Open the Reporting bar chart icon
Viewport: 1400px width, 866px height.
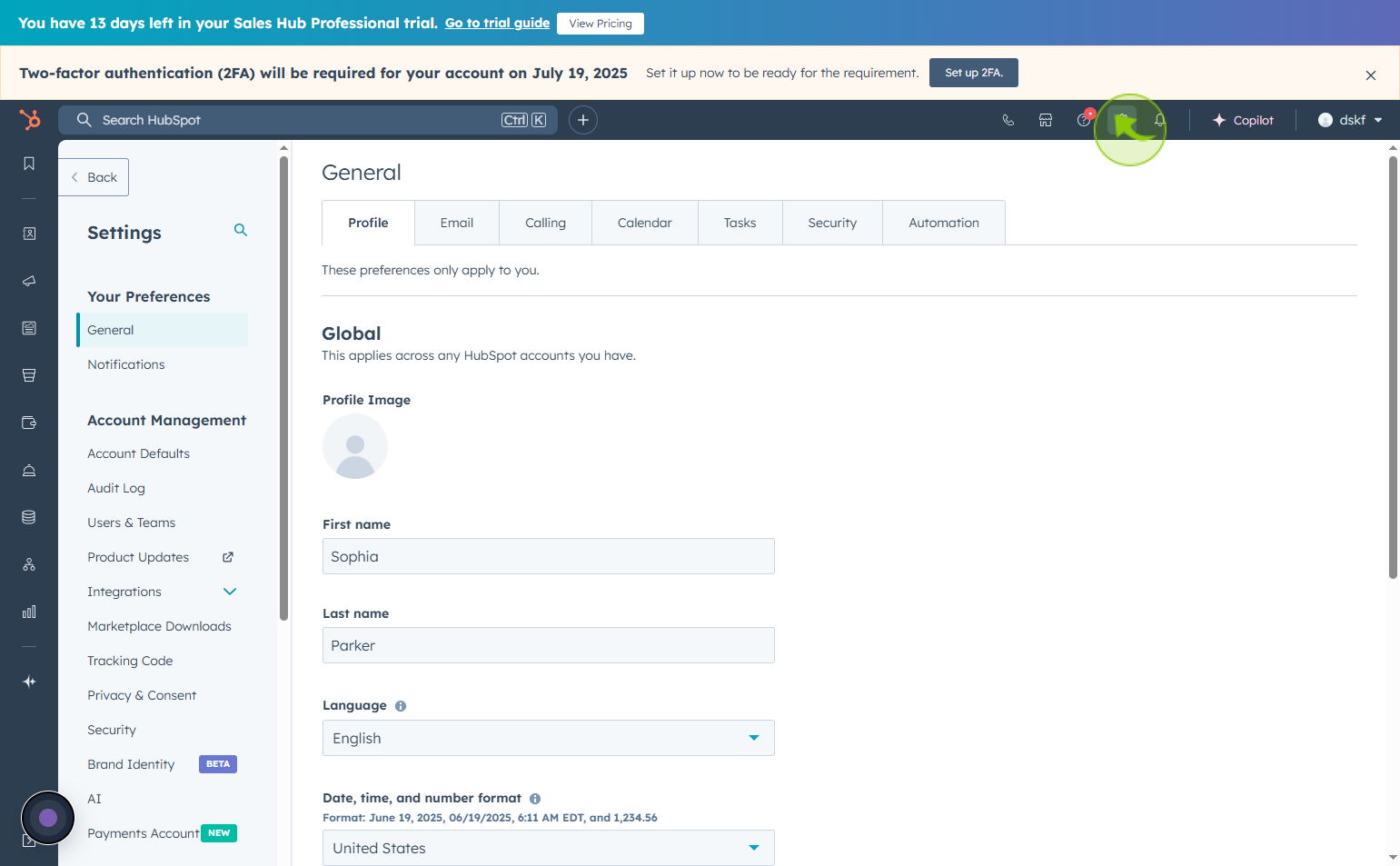tap(29, 612)
